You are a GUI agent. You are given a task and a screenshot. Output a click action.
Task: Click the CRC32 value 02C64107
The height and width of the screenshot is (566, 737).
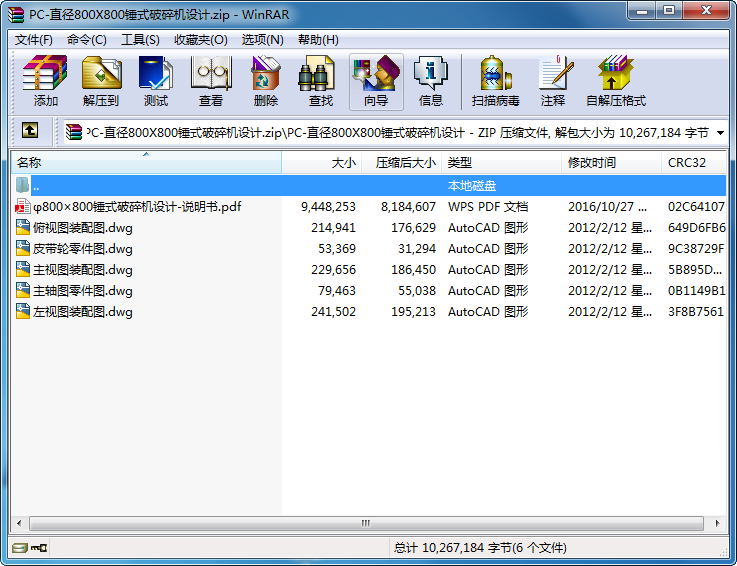[696, 206]
